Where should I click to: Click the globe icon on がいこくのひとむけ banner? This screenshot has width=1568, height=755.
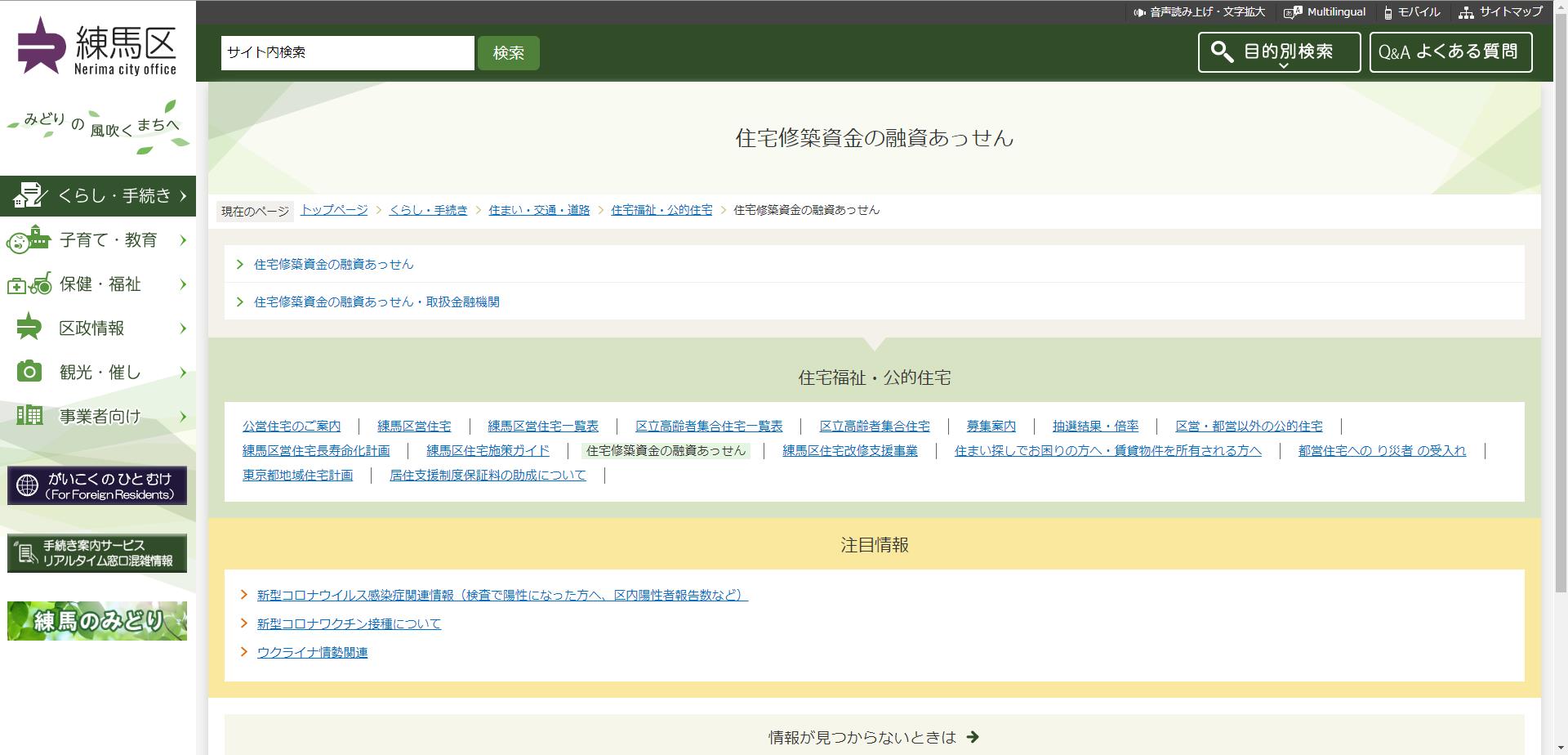point(27,485)
